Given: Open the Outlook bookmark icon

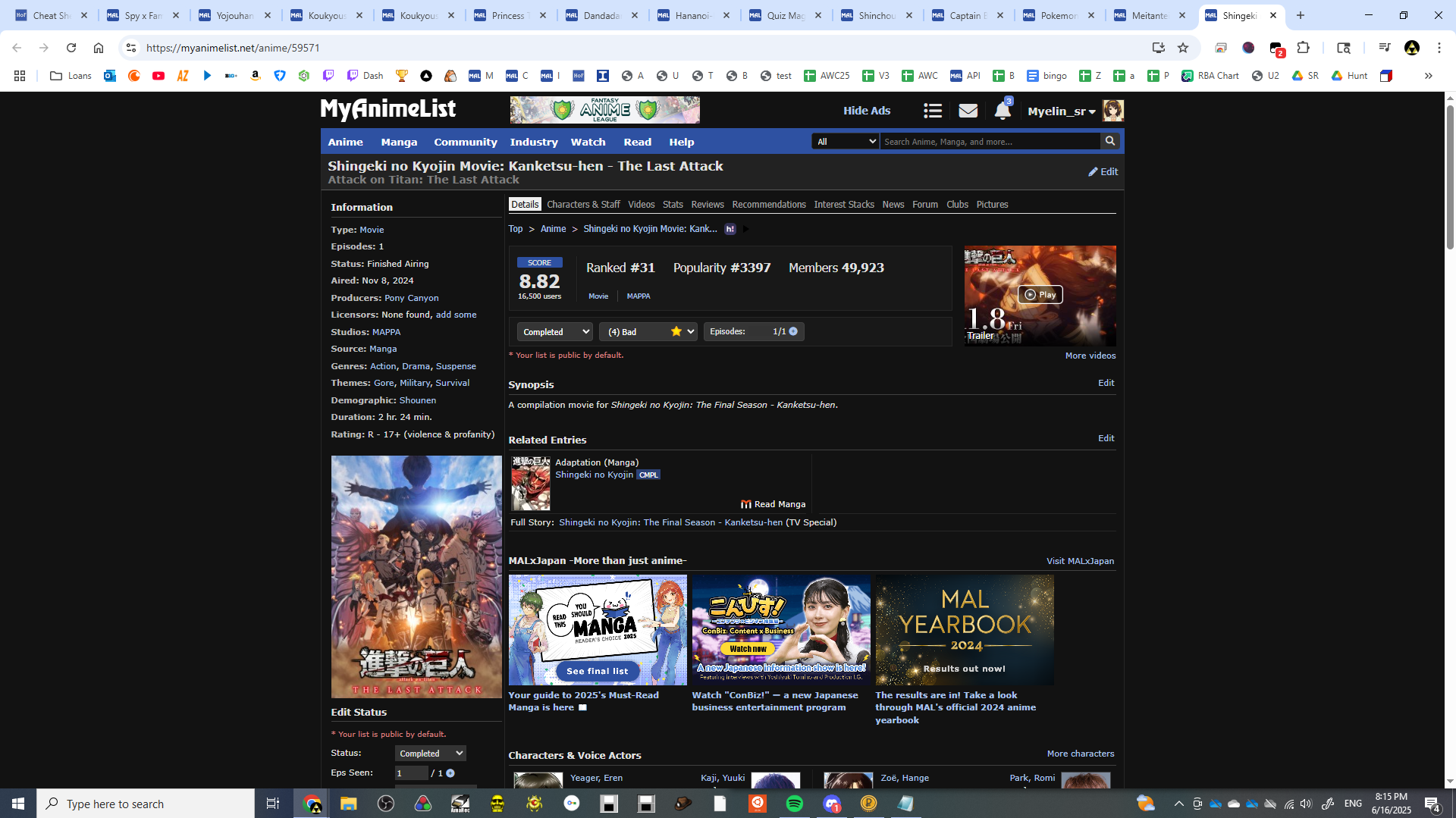Looking at the screenshot, I should click(110, 76).
